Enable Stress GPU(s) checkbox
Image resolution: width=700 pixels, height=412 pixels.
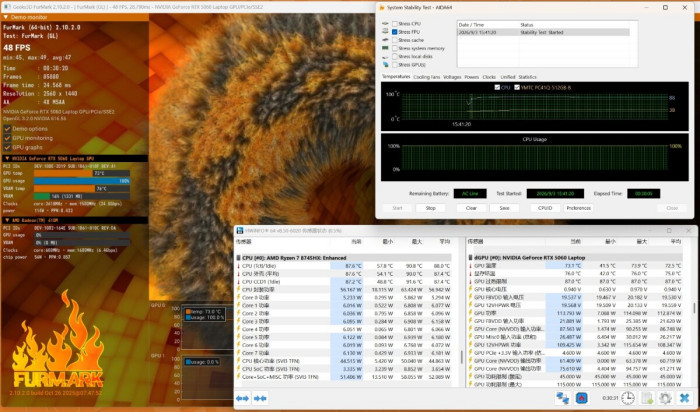tap(395, 65)
